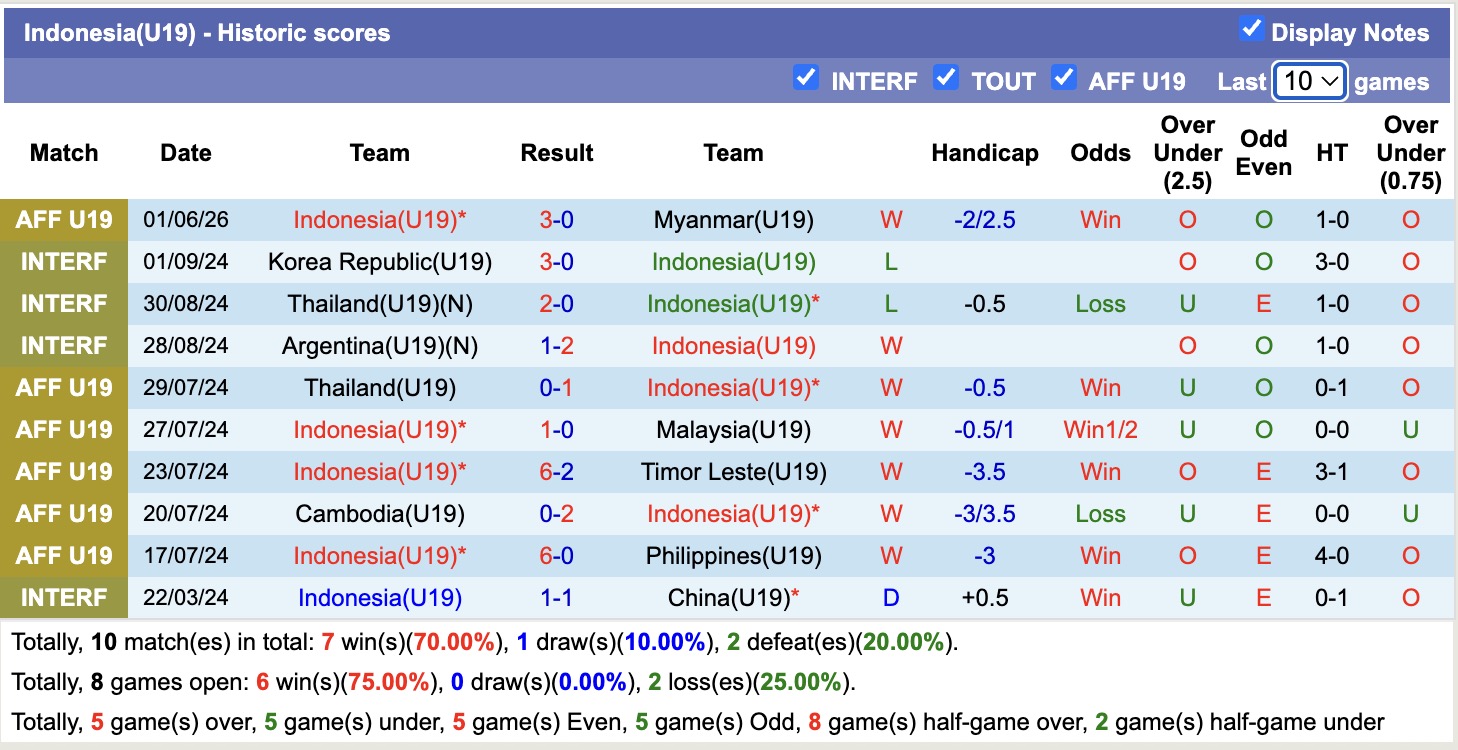
Task: Open the Korea Republic(U19) team link
Action: click(x=380, y=262)
